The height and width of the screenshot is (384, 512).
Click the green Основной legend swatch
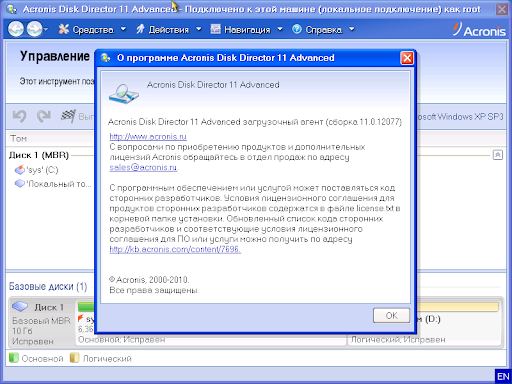(x=13, y=358)
